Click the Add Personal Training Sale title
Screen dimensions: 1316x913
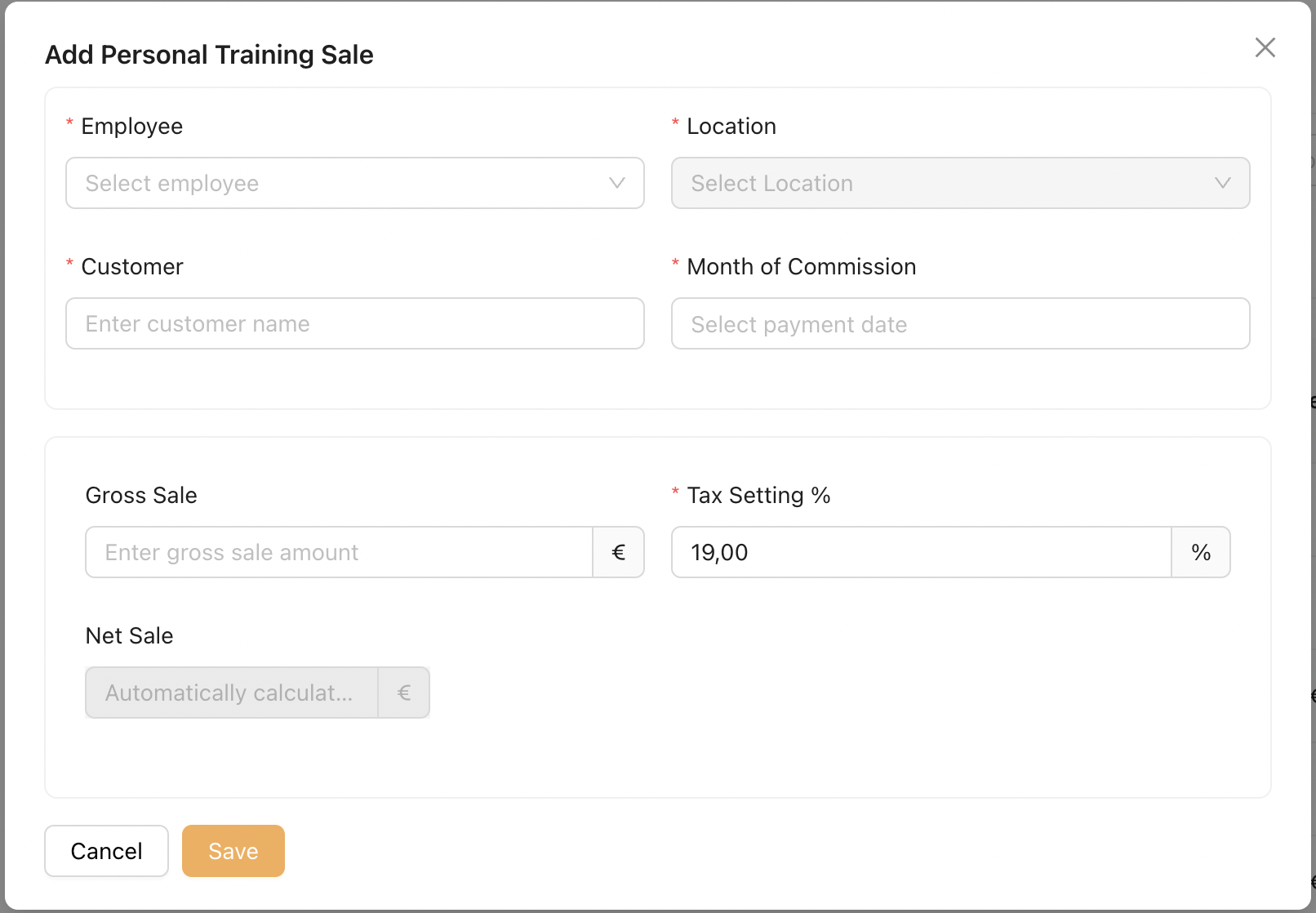coord(209,55)
